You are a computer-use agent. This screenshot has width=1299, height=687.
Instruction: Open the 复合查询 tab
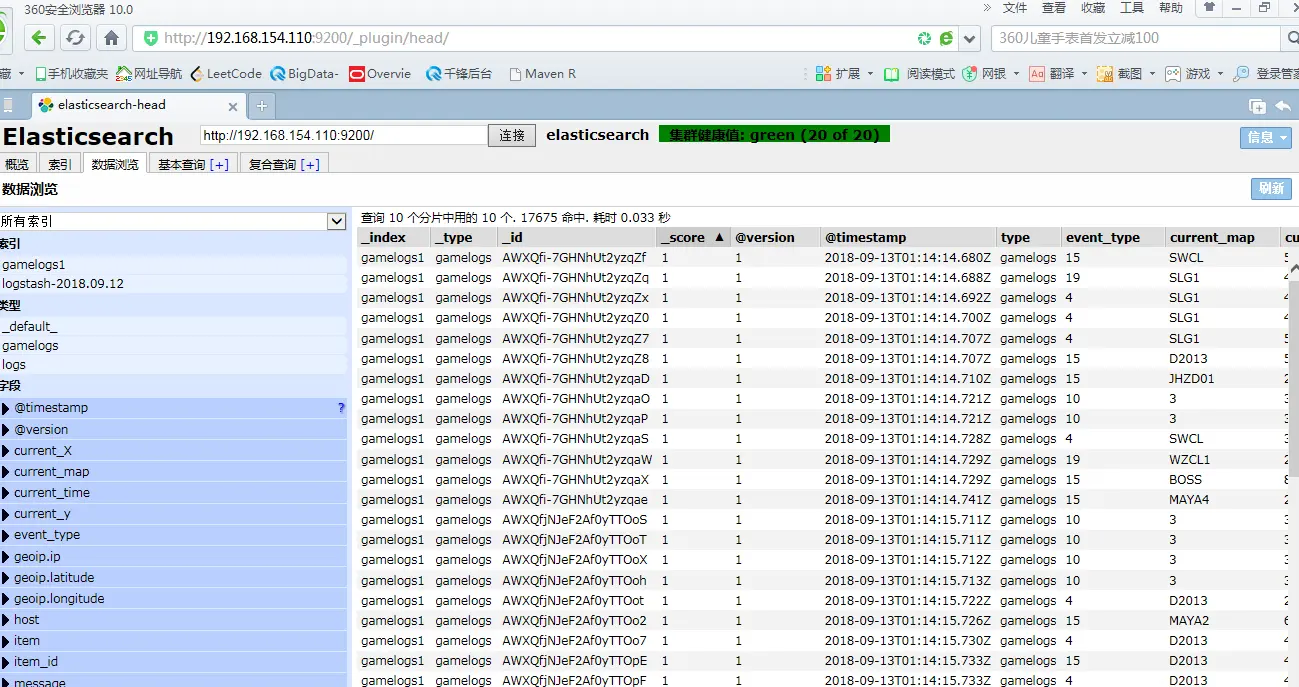coord(284,164)
